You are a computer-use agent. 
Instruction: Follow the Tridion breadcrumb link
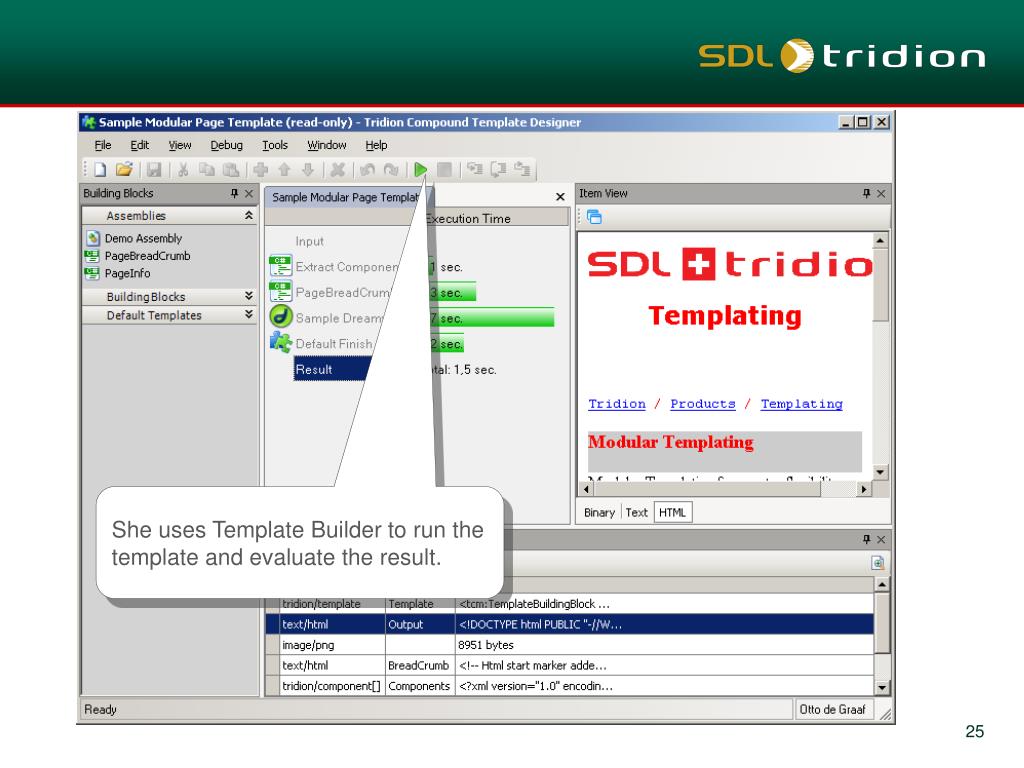coord(616,404)
